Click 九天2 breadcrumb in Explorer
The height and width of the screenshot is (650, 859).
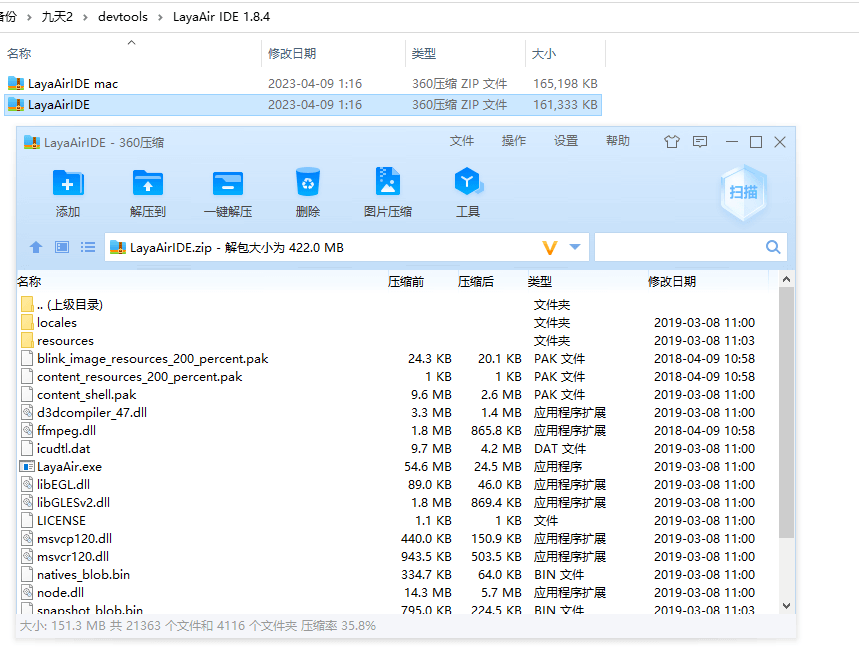point(57,17)
